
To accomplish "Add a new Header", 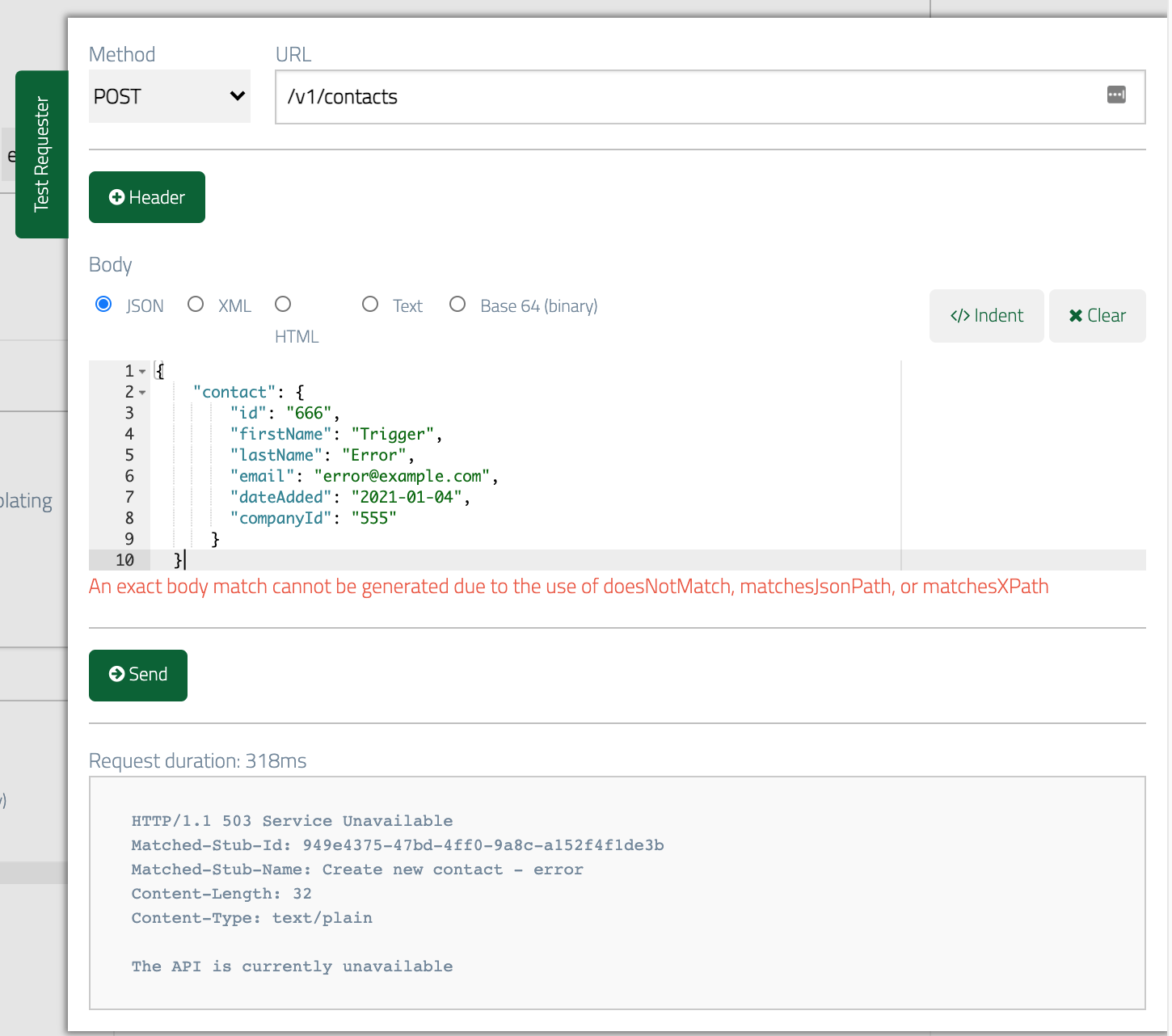I will [x=147, y=197].
